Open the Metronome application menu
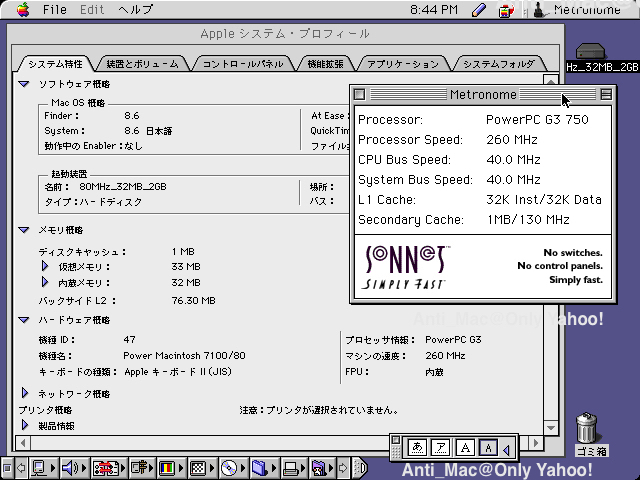 point(578,9)
